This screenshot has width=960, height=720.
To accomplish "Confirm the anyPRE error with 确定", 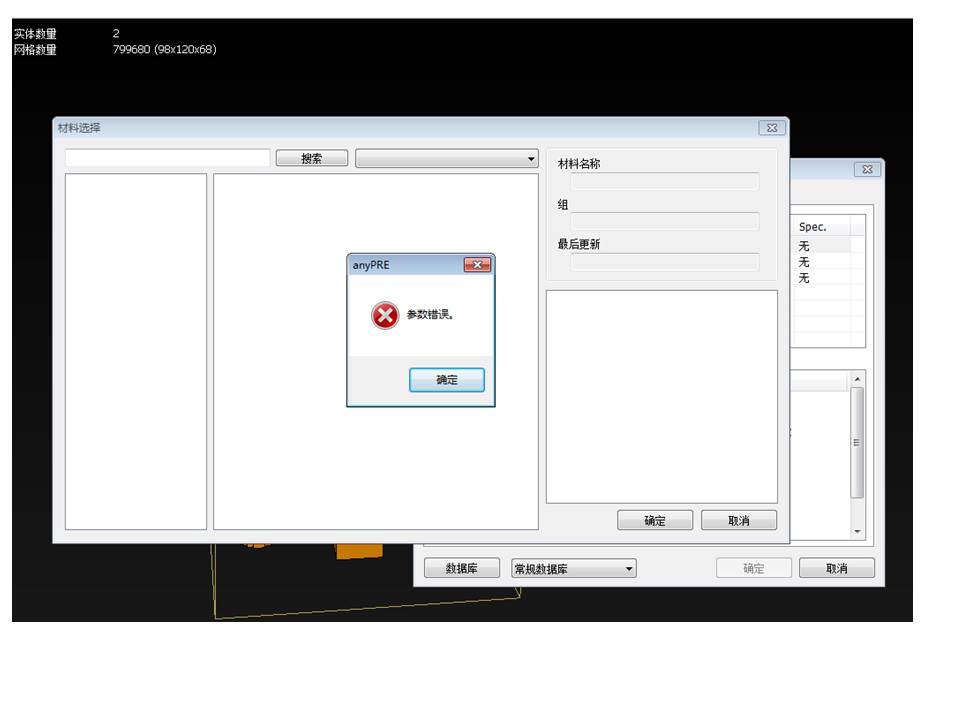I will pos(446,380).
